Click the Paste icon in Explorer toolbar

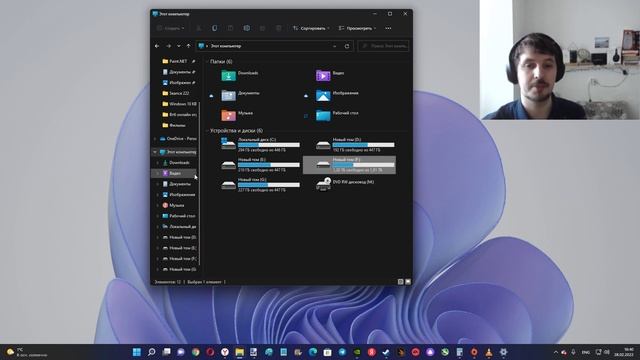[231, 28]
